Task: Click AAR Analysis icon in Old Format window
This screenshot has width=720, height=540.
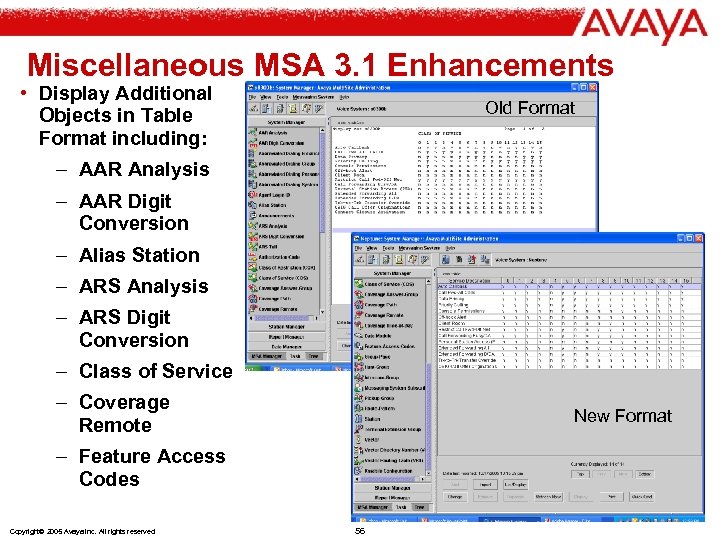Action: point(253,133)
